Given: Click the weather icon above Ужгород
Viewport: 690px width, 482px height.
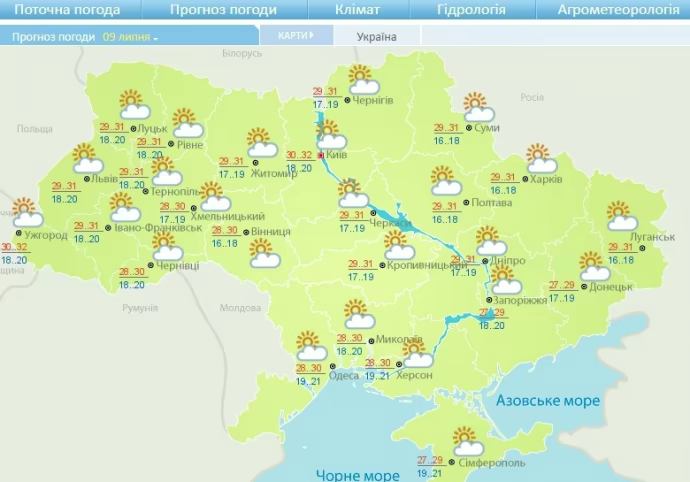Looking at the screenshot, I should pos(28,214).
